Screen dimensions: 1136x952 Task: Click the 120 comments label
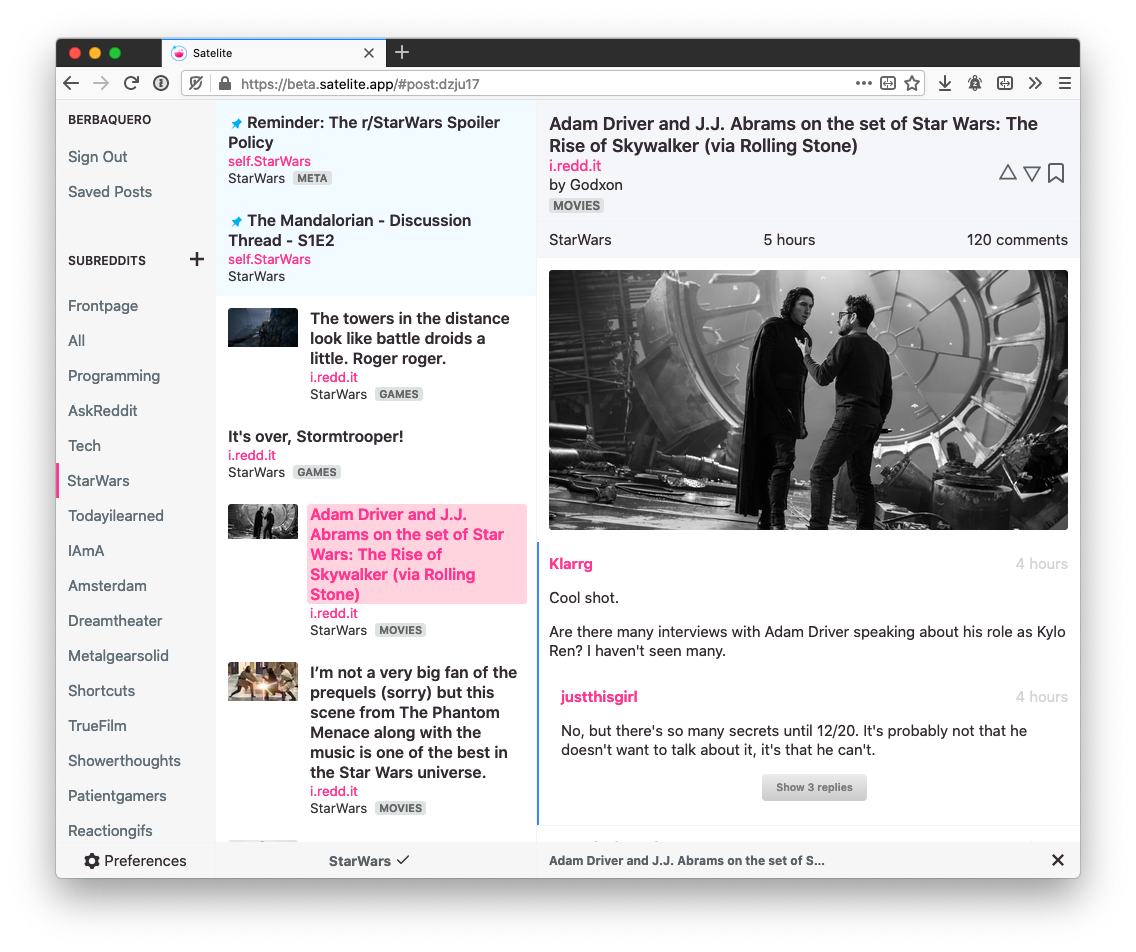[x=1016, y=240]
